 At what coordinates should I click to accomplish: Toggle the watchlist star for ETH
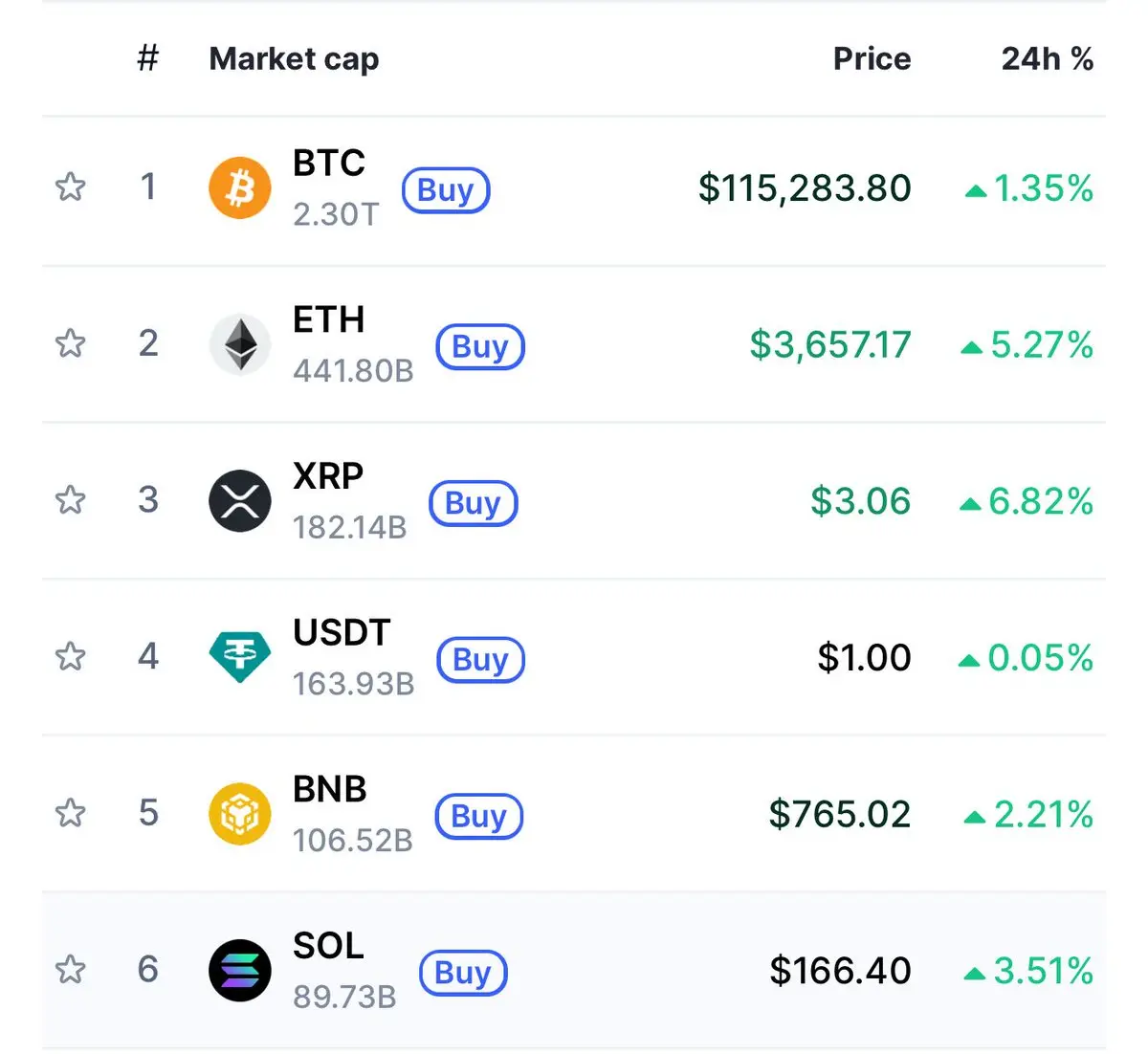70,342
